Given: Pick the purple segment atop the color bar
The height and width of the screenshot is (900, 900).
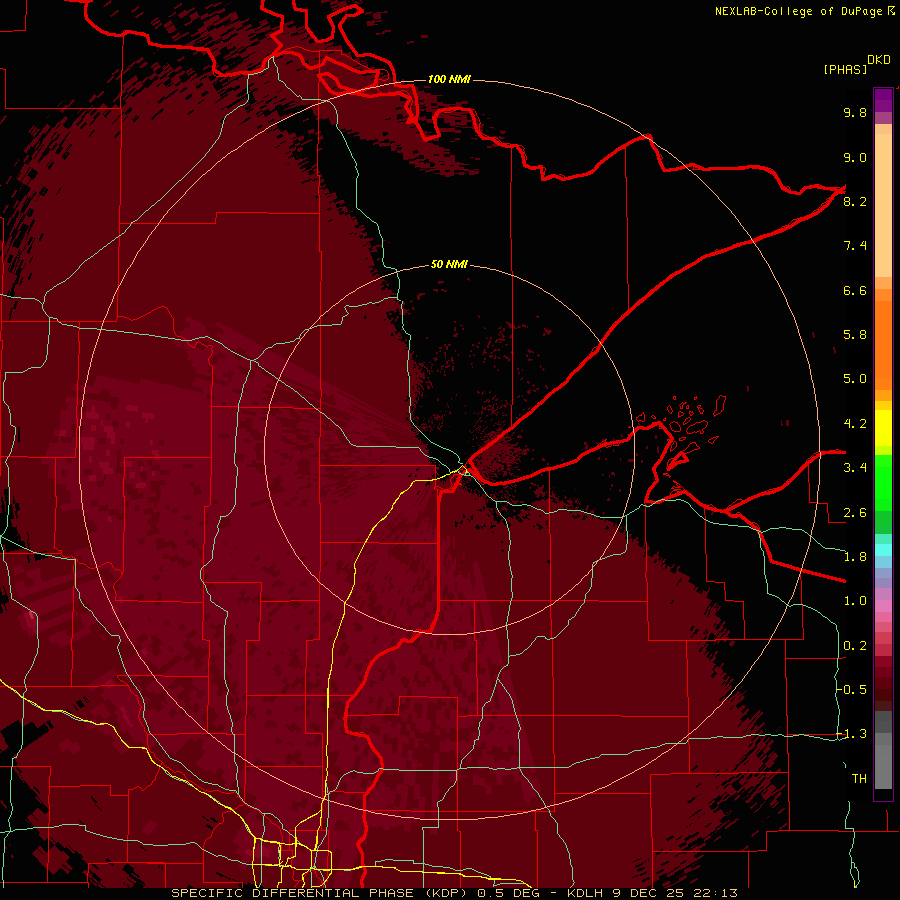Looking at the screenshot, I should click(x=883, y=100).
